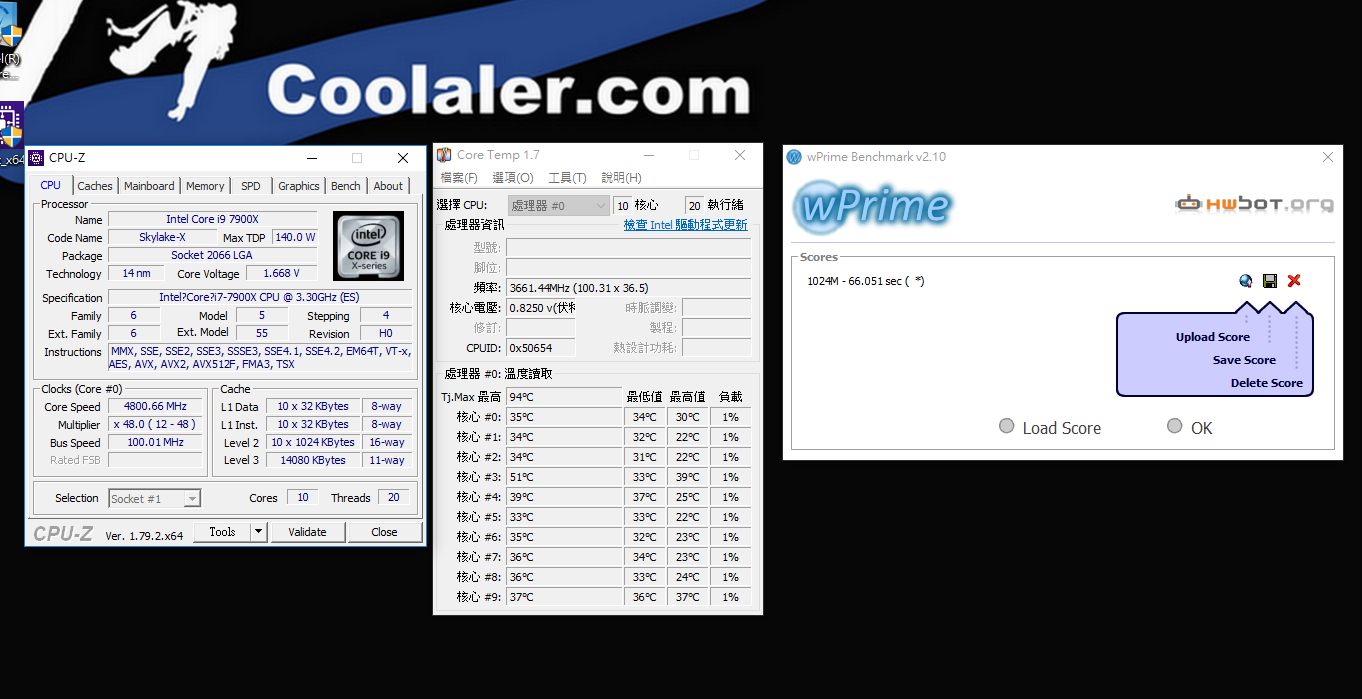The width and height of the screenshot is (1362, 699).
Task: Open the Tools dropdown arrow in CPU-Z
Action: (258, 532)
